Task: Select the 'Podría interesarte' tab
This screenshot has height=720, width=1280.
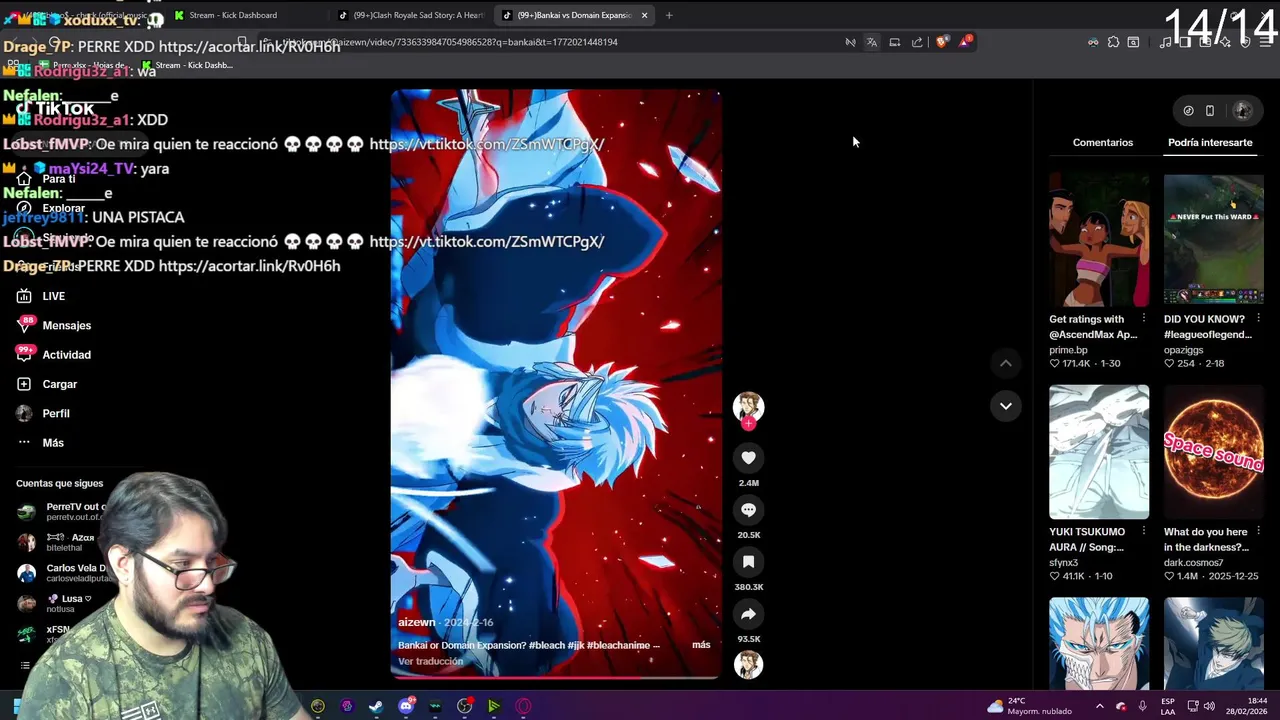Action: tap(1210, 142)
